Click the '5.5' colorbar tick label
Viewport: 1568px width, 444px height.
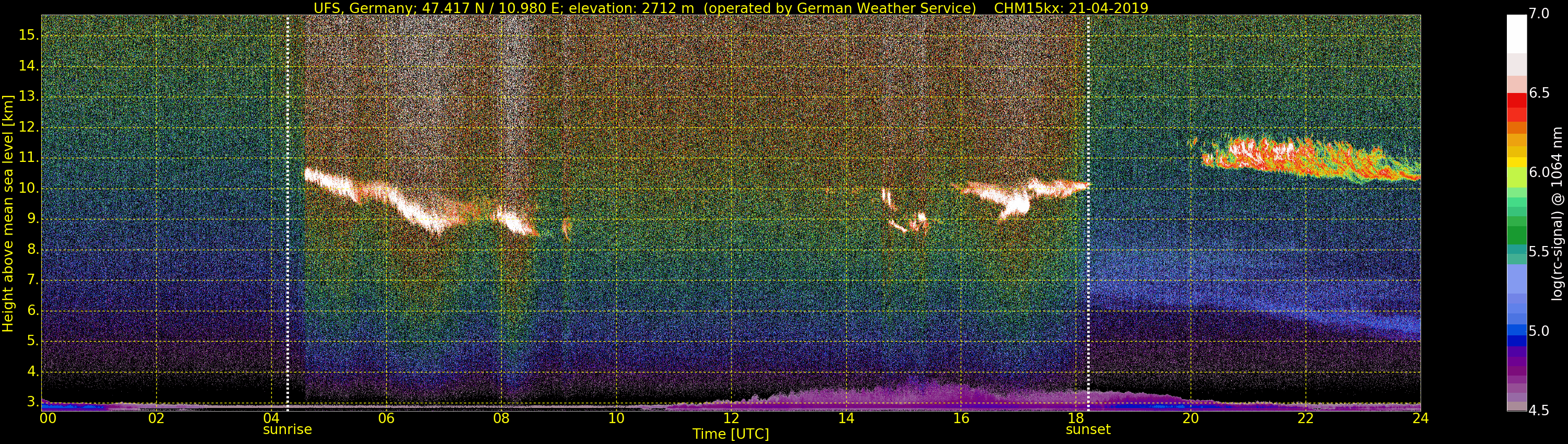pyautogui.click(x=1539, y=252)
